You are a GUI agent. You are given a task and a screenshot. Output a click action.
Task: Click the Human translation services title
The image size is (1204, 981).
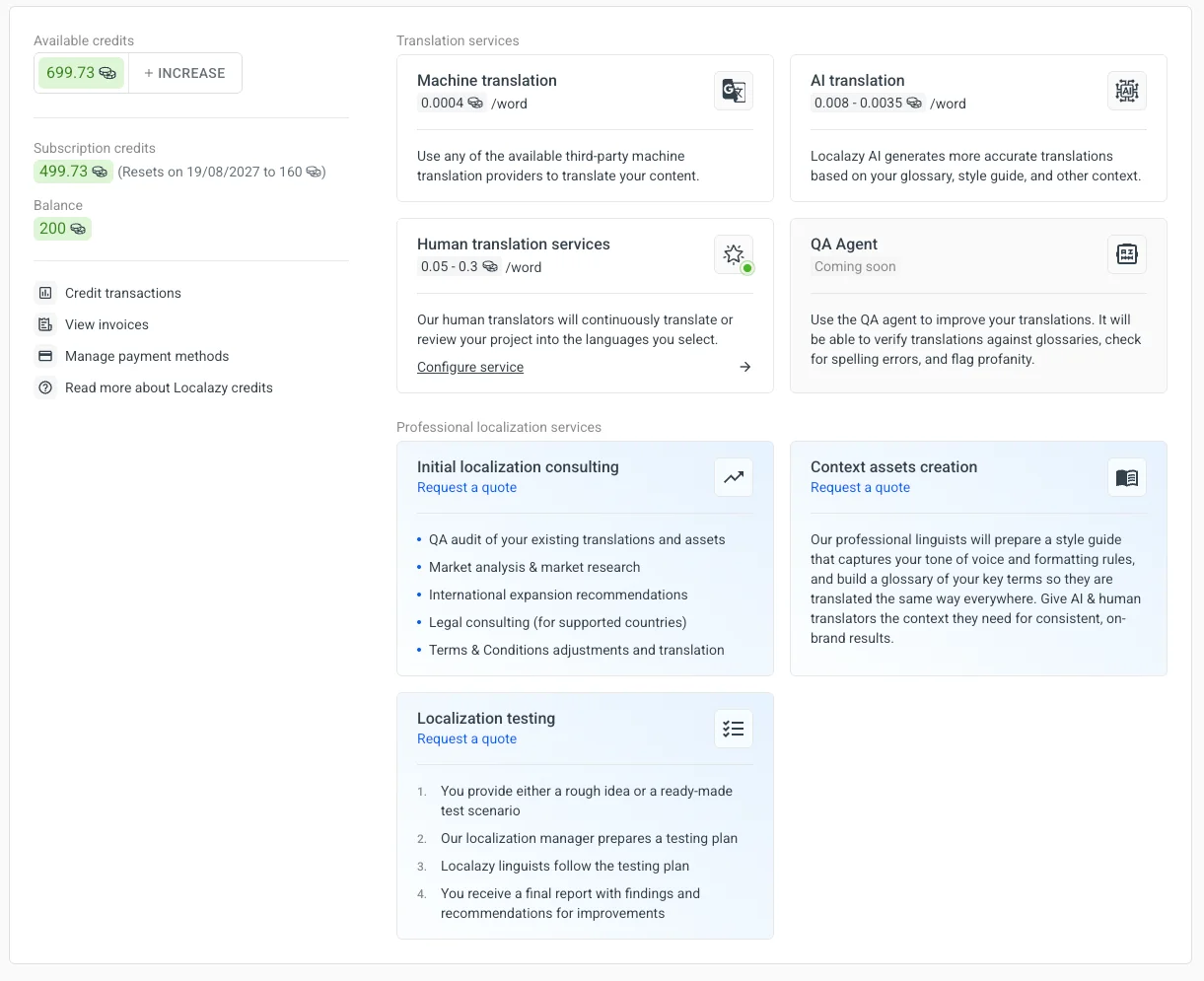[x=514, y=245]
